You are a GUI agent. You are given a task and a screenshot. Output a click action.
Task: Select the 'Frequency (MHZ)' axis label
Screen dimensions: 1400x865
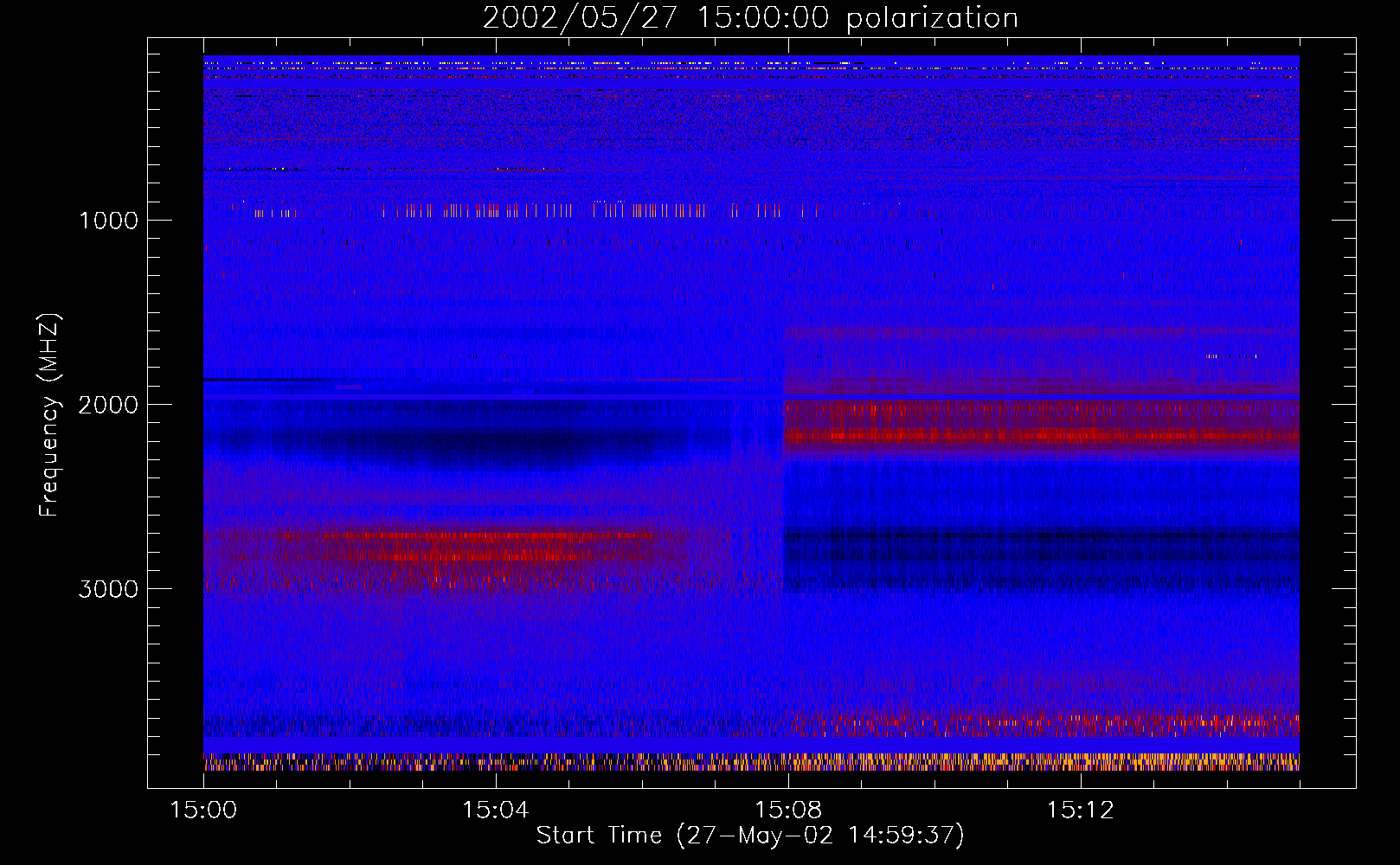click(49, 415)
